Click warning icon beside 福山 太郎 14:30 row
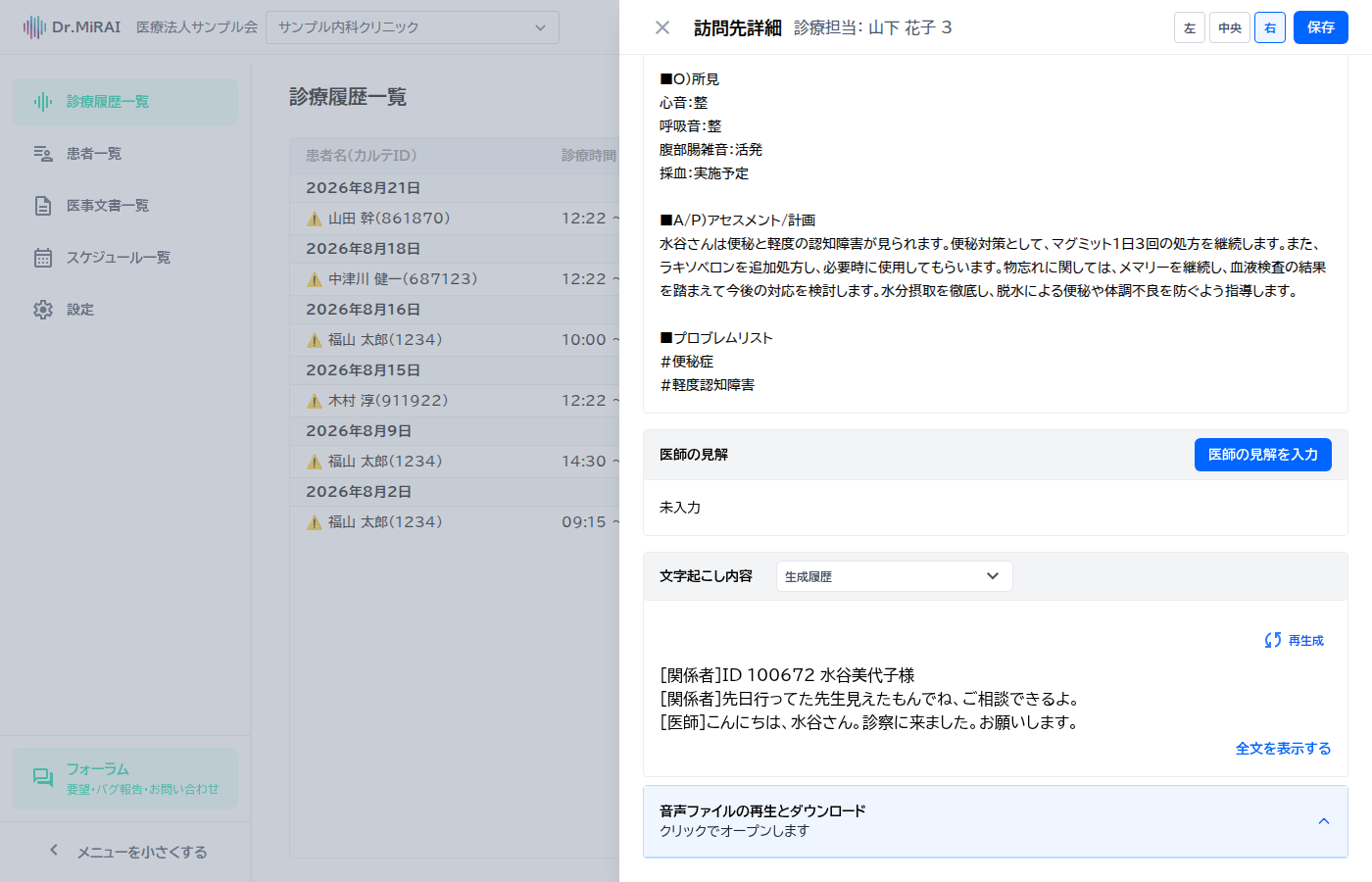This screenshot has height=882, width=1372. pyautogui.click(x=315, y=462)
